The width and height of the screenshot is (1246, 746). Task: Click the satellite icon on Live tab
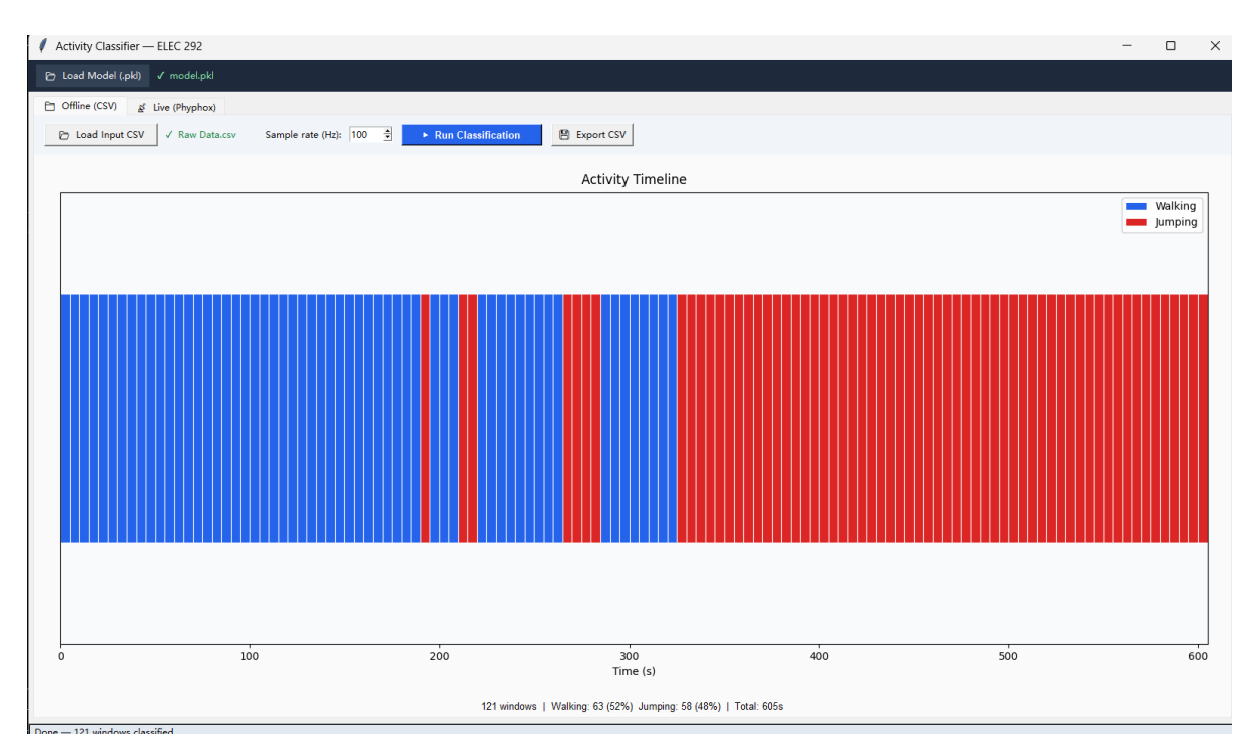click(x=142, y=107)
